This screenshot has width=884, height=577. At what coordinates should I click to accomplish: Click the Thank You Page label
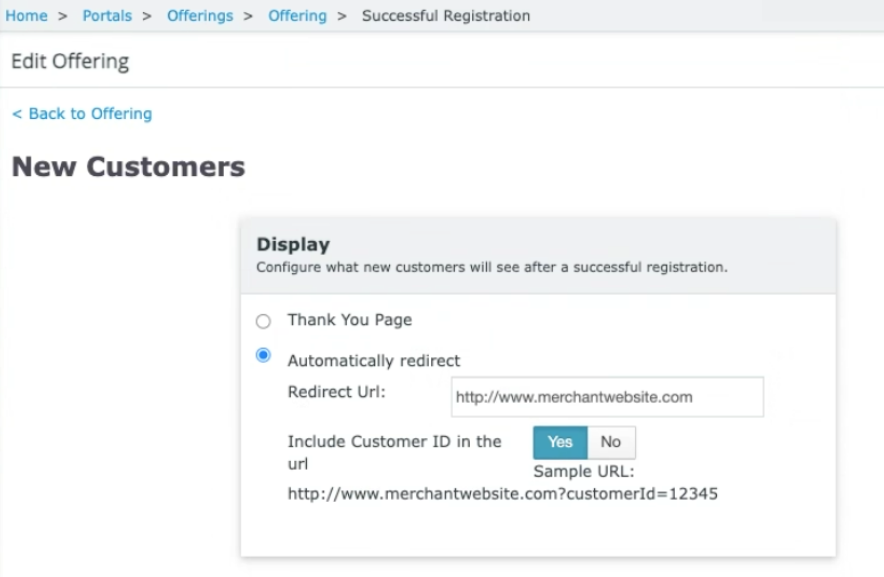(350, 320)
